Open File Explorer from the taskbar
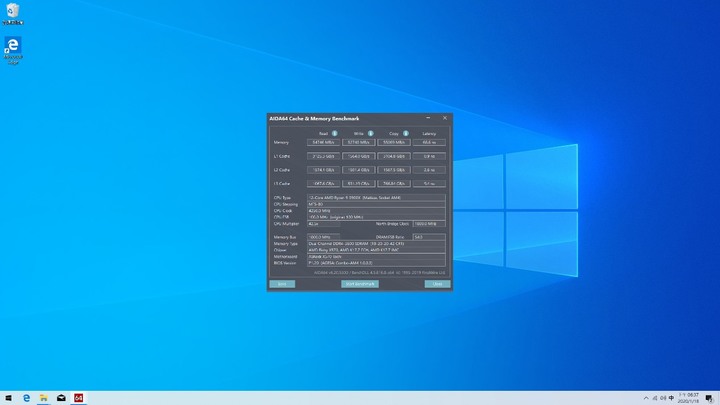Image resolution: width=720 pixels, height=405 pixels. (x=44, y=398)
